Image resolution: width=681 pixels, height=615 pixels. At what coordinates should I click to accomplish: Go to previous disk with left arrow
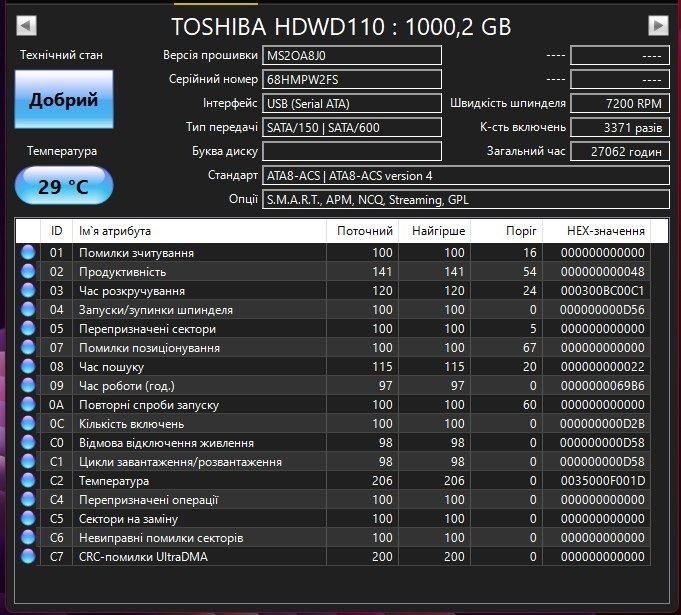(x=26, y=26)
